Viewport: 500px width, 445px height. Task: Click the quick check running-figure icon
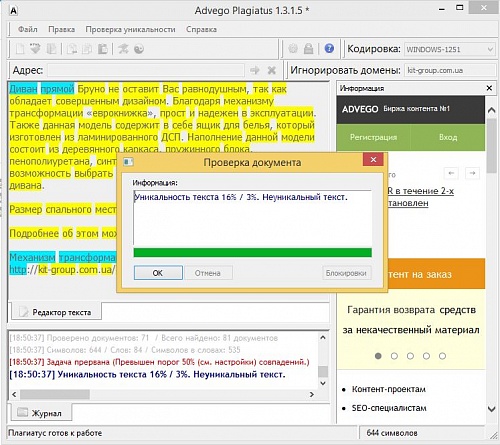123,49
